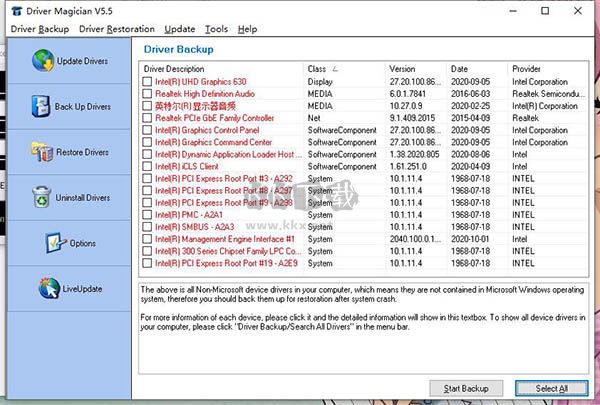The image size is (600, 405).
Task: Open the Back Up Drivers sidebar icon
Action: click(40, 106)
